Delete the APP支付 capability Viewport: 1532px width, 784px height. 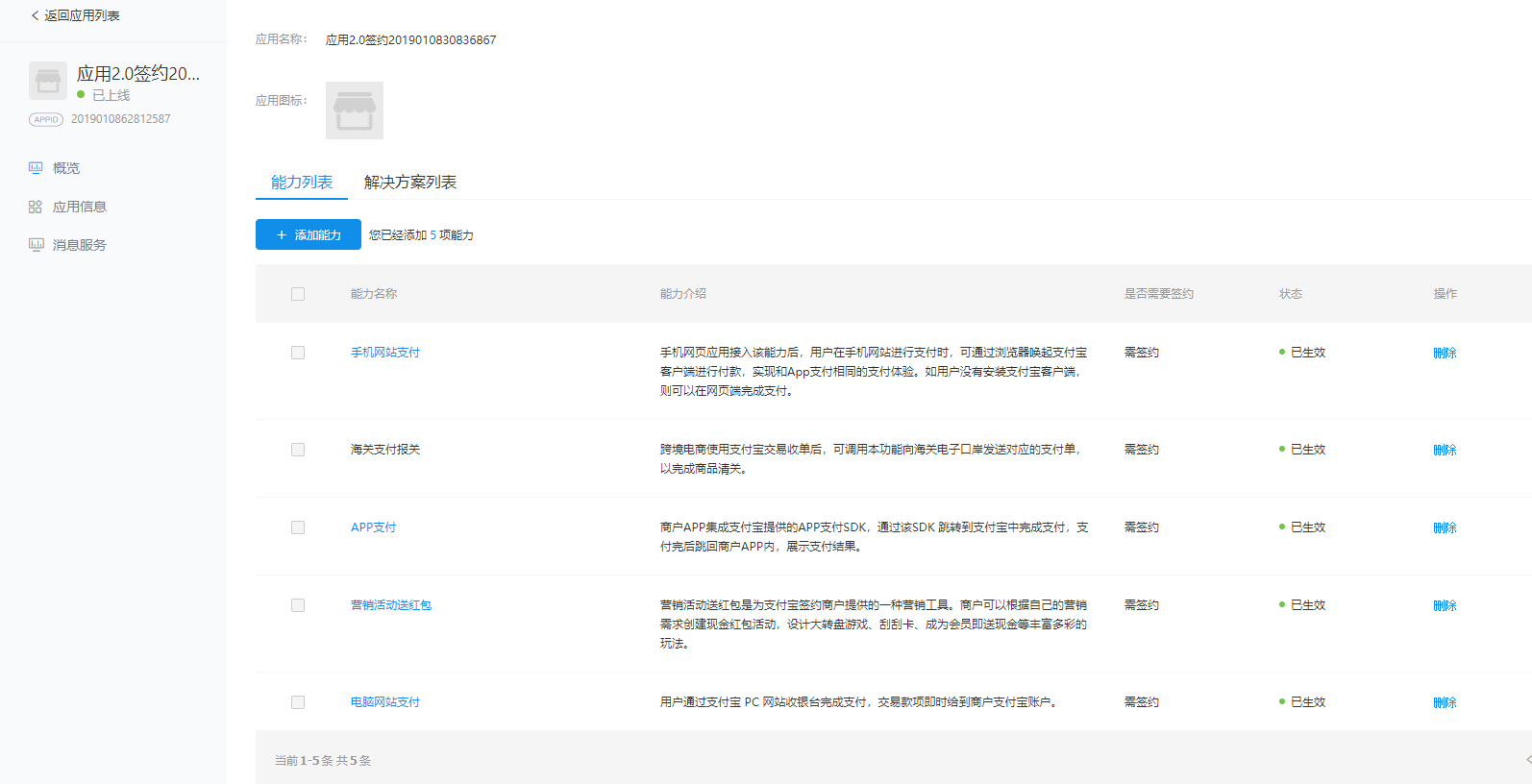(1445, 528)
